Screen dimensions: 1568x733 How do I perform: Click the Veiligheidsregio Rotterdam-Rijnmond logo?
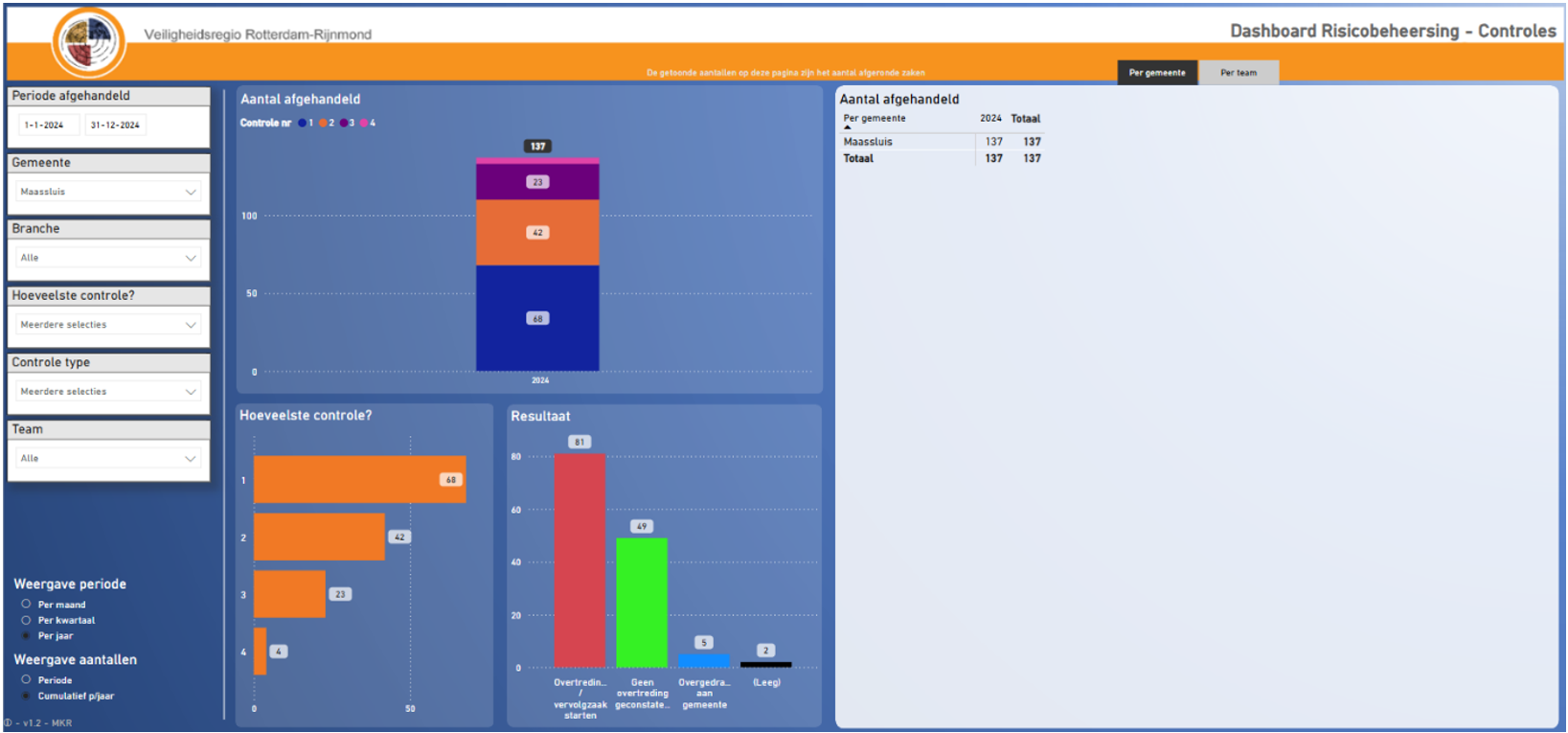click(89, 42)
